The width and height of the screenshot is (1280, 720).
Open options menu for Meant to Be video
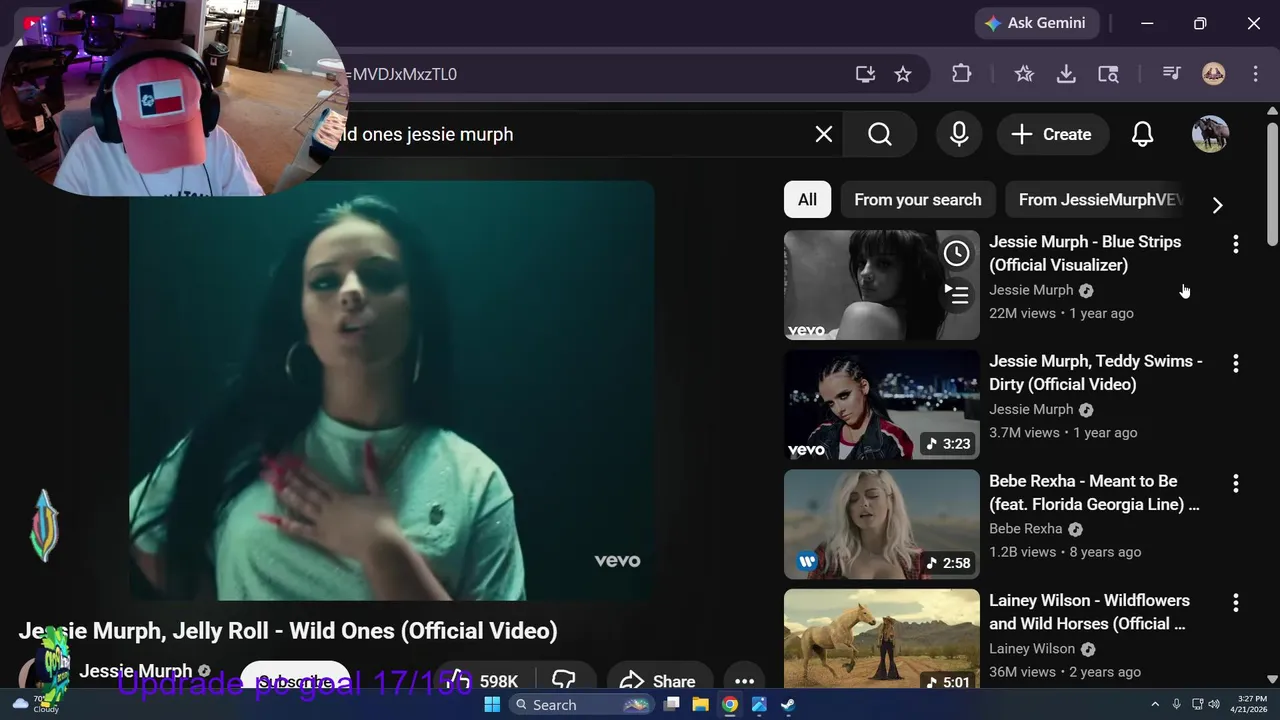(x=1235, y=483)
